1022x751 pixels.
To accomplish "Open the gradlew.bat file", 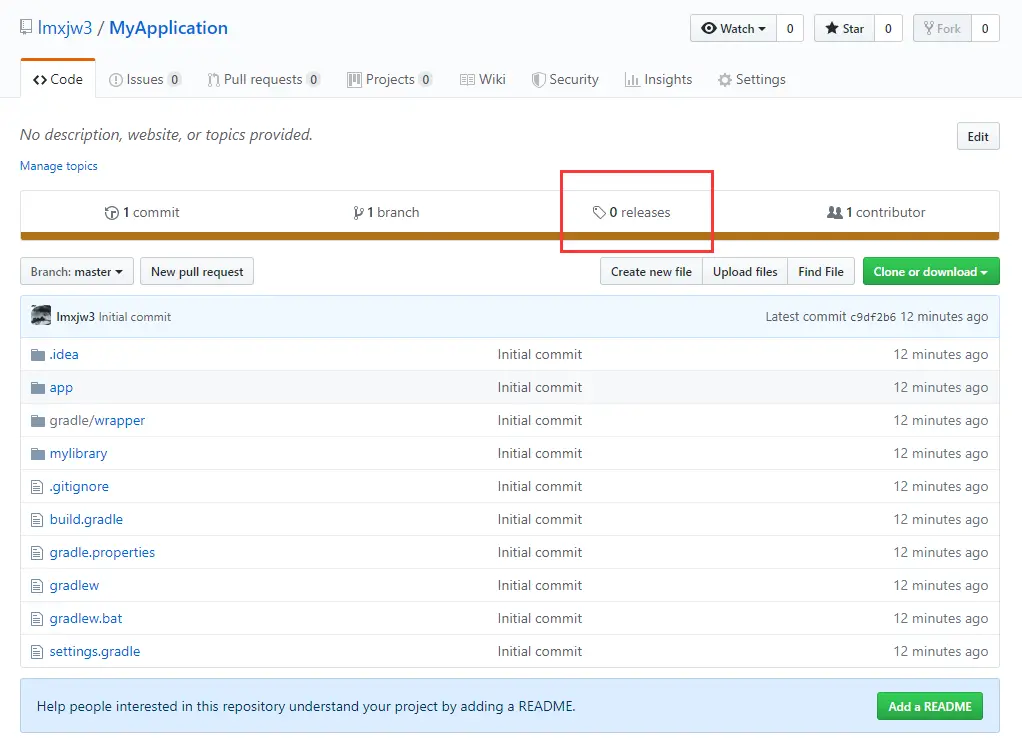I will 86,619.
